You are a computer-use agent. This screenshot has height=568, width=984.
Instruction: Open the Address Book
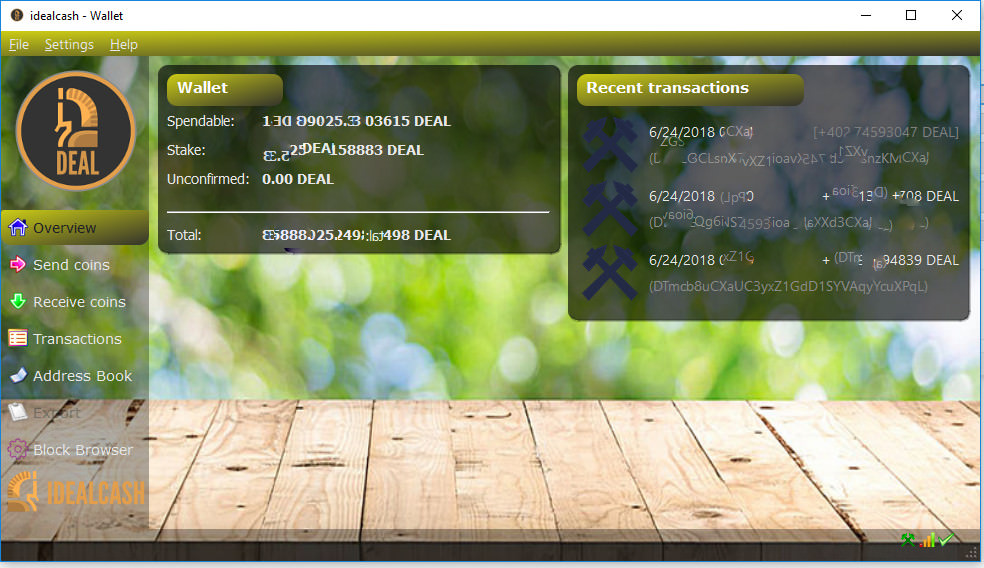click(75, 376)
